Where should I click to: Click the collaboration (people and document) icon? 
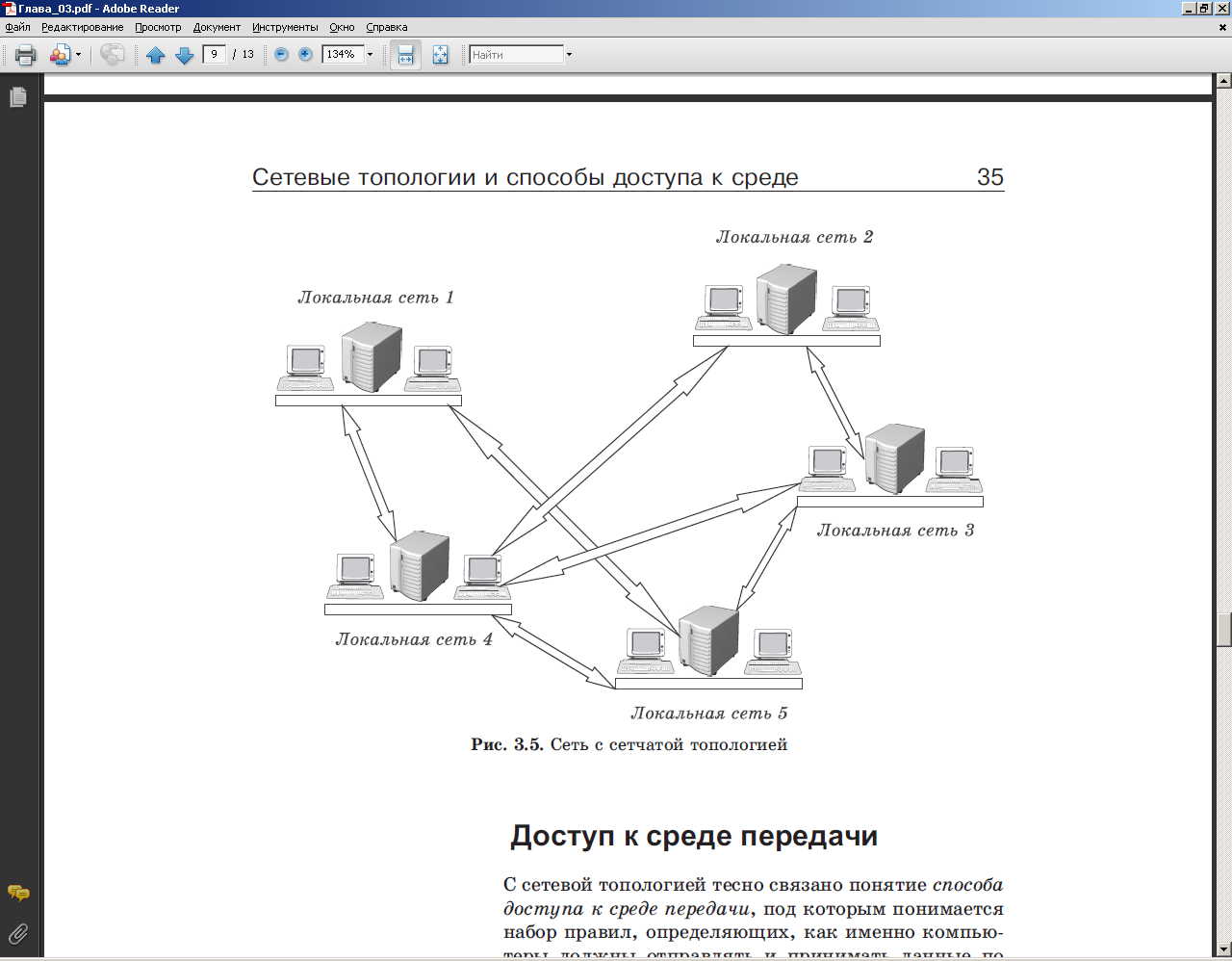tap(61, 55)
